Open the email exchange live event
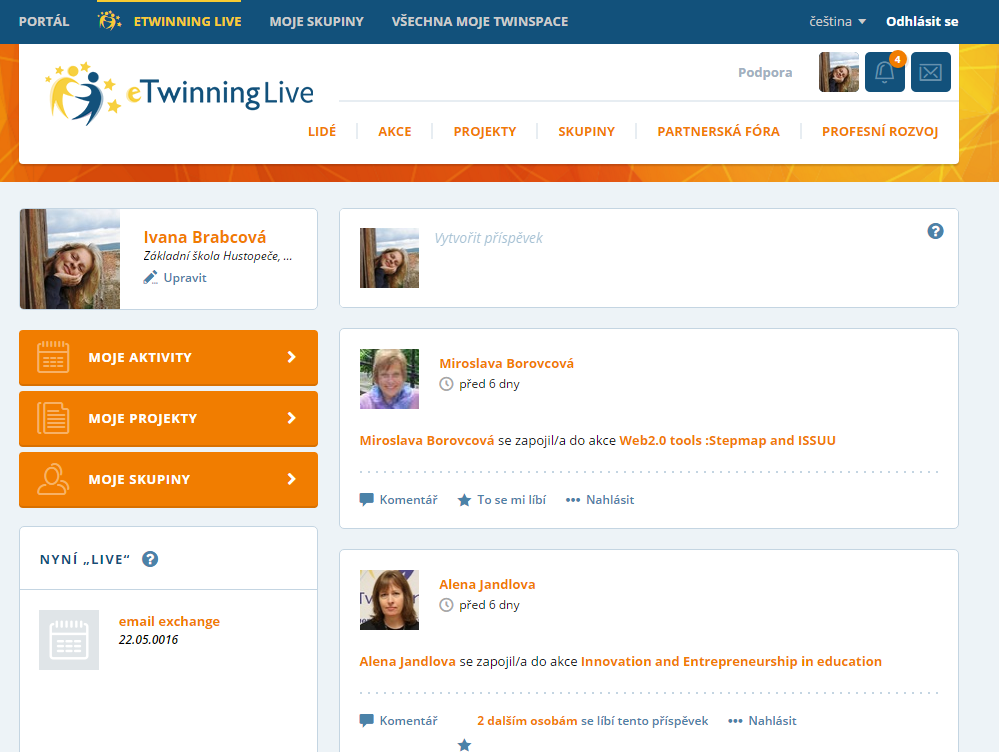The image size is (999, 752). point(169,621)
